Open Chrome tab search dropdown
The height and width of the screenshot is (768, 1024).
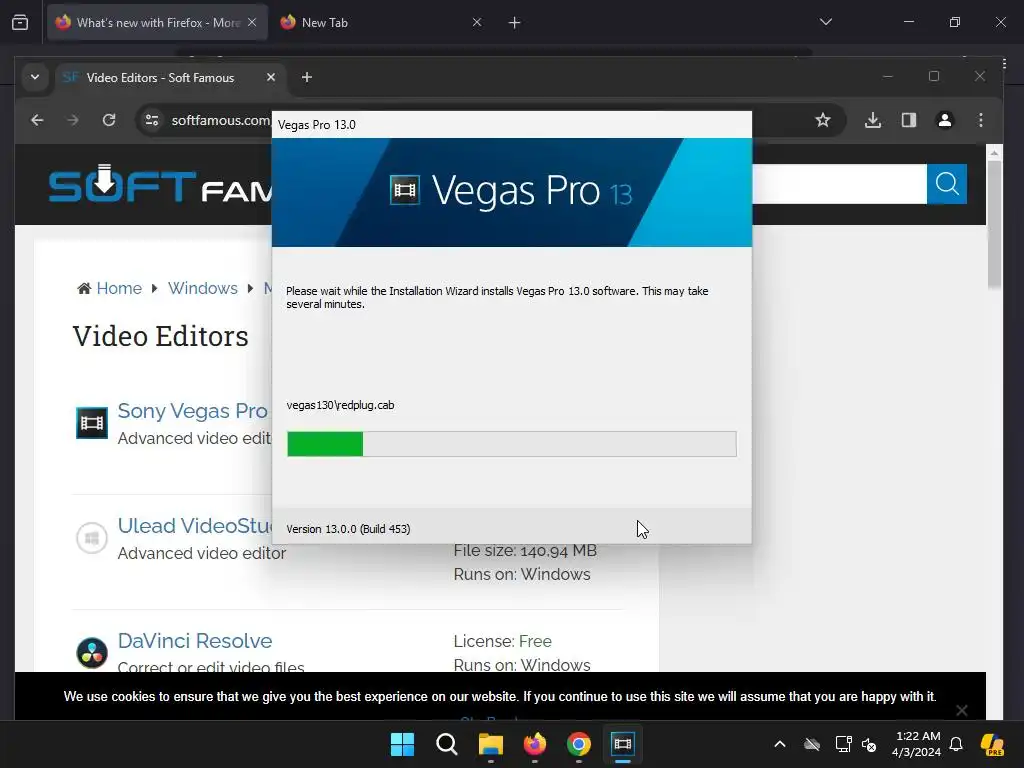[x=35, y=77]
